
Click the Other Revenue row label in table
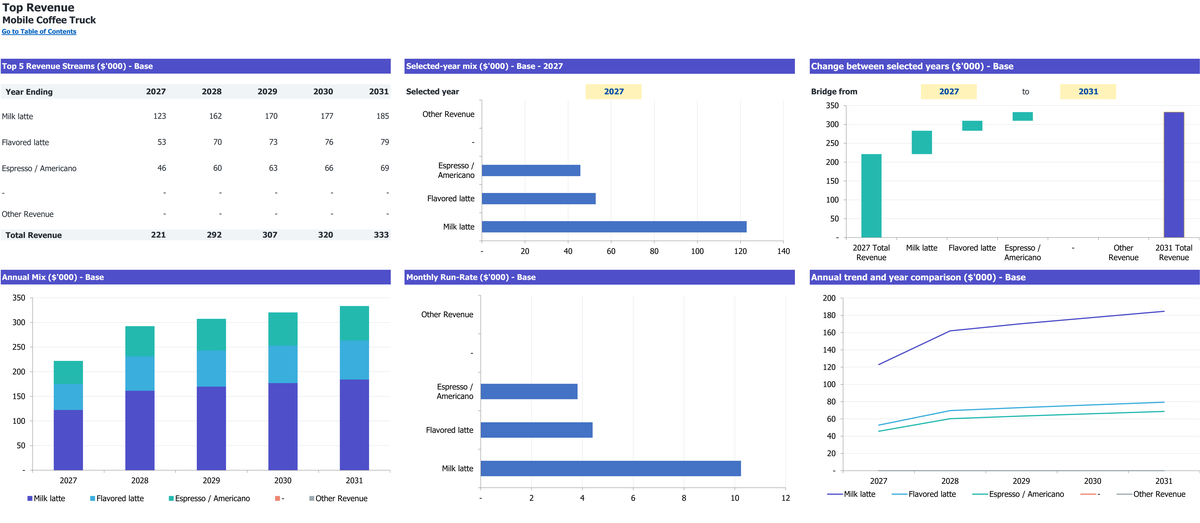[x=27, y=214]
